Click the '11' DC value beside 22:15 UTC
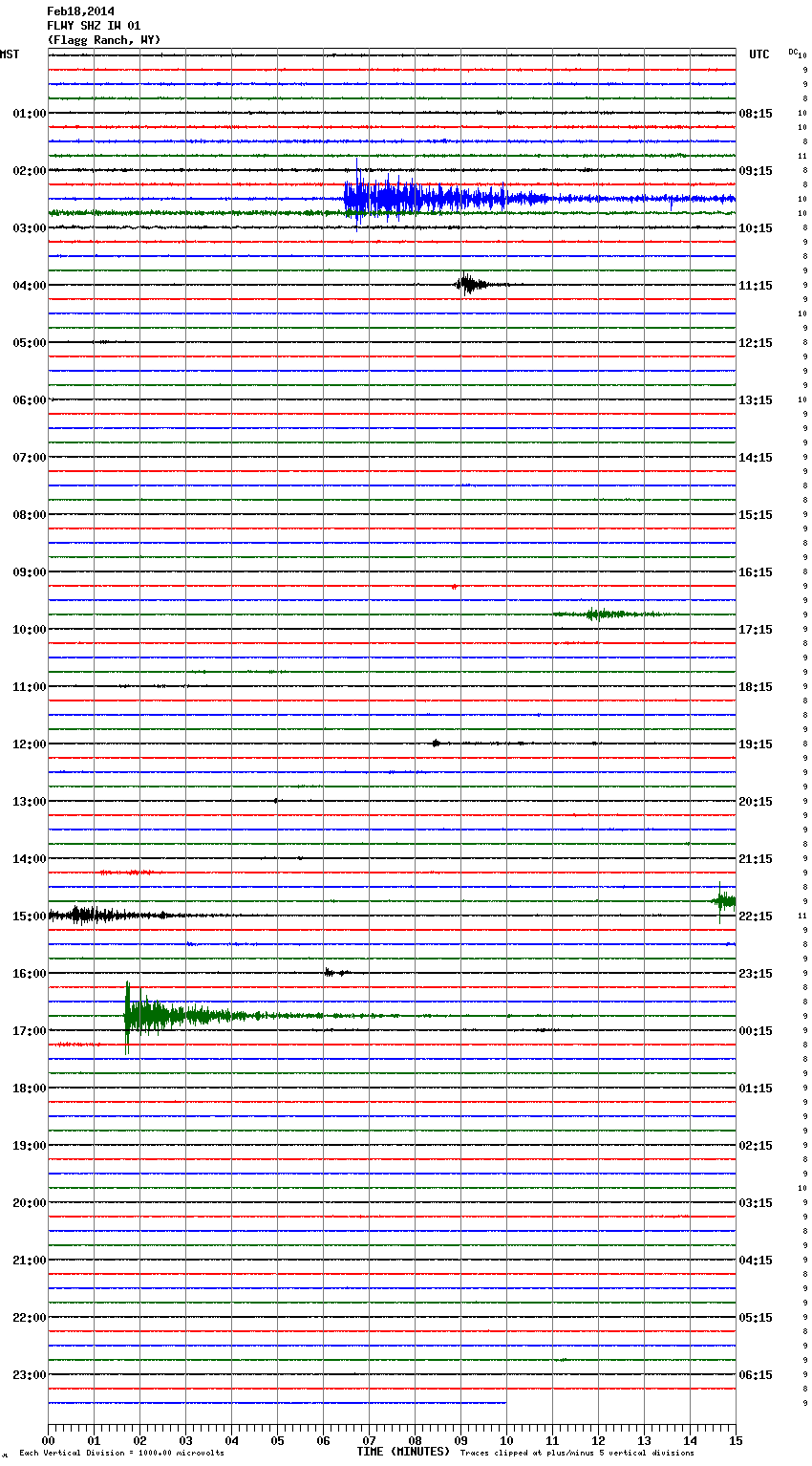This screenshot has width=812, height=1466. click(x=802, y=916)
